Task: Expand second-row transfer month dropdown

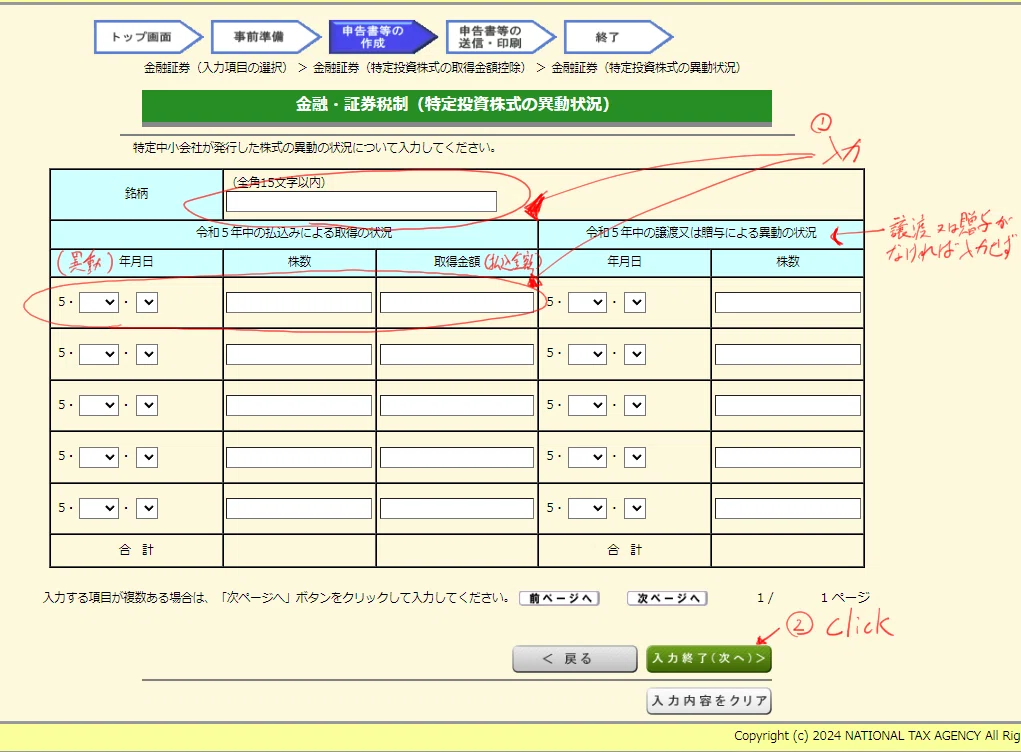Action: pyautogui.click(x=587, y=354)
